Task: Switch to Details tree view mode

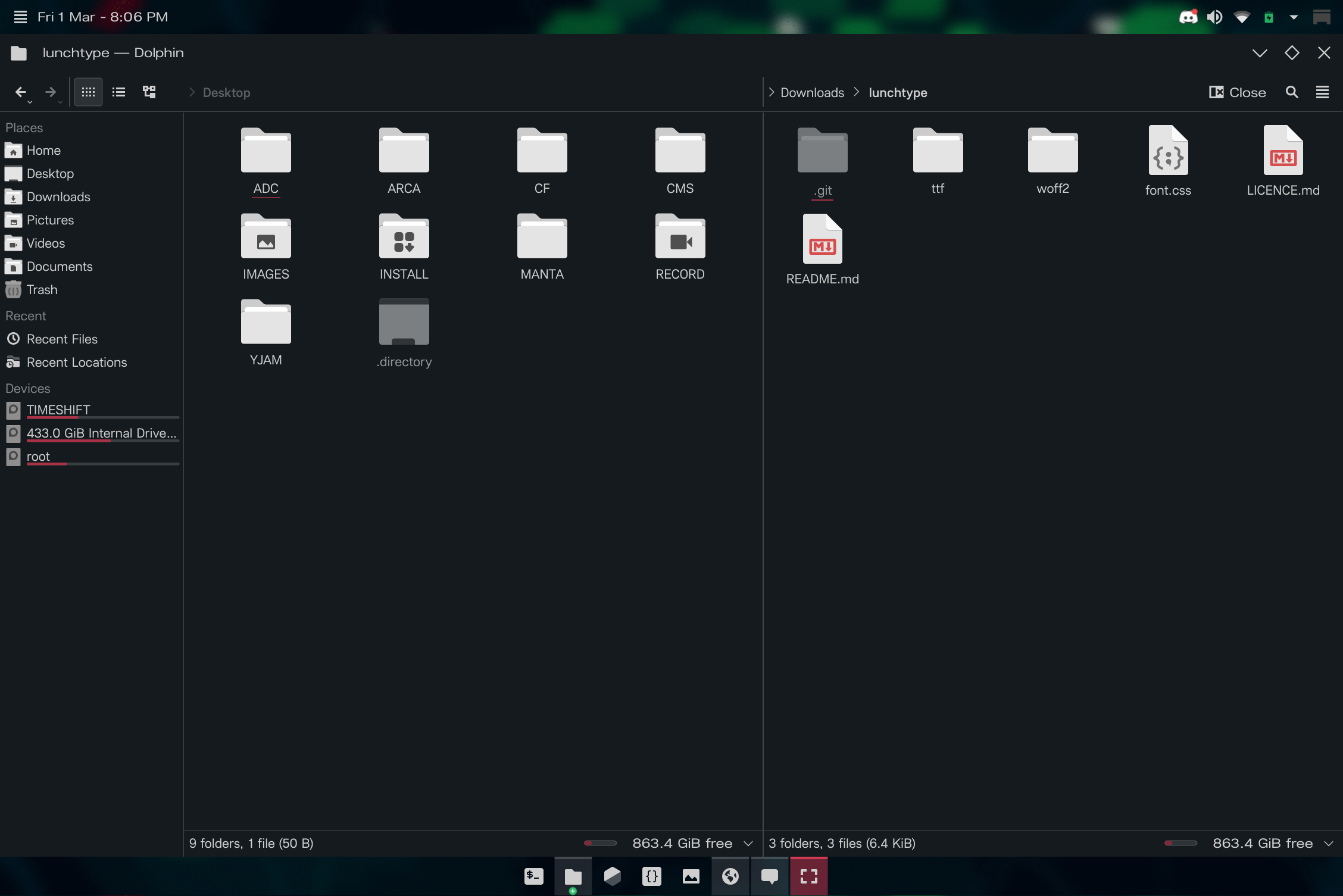Action: [149, 92]
